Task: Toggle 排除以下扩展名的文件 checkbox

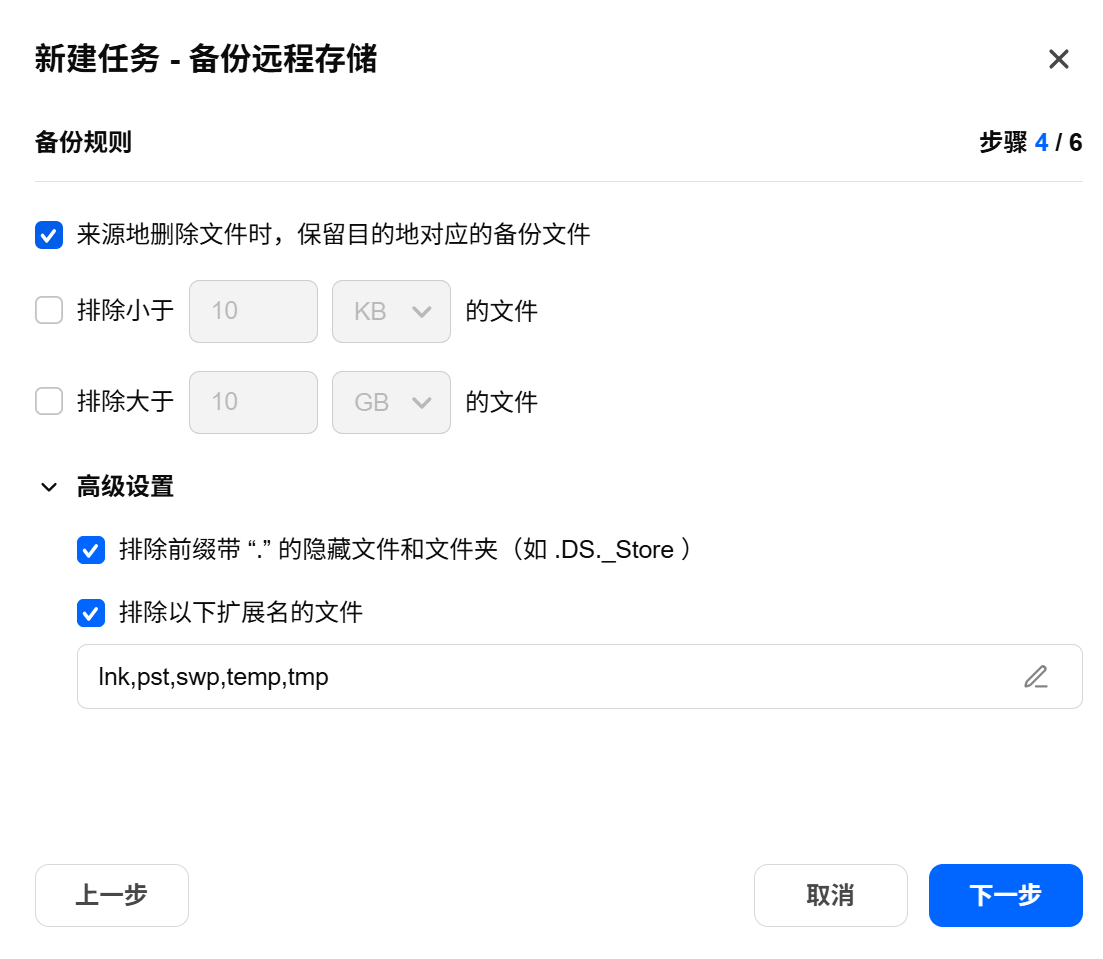Action: [91, 612]
